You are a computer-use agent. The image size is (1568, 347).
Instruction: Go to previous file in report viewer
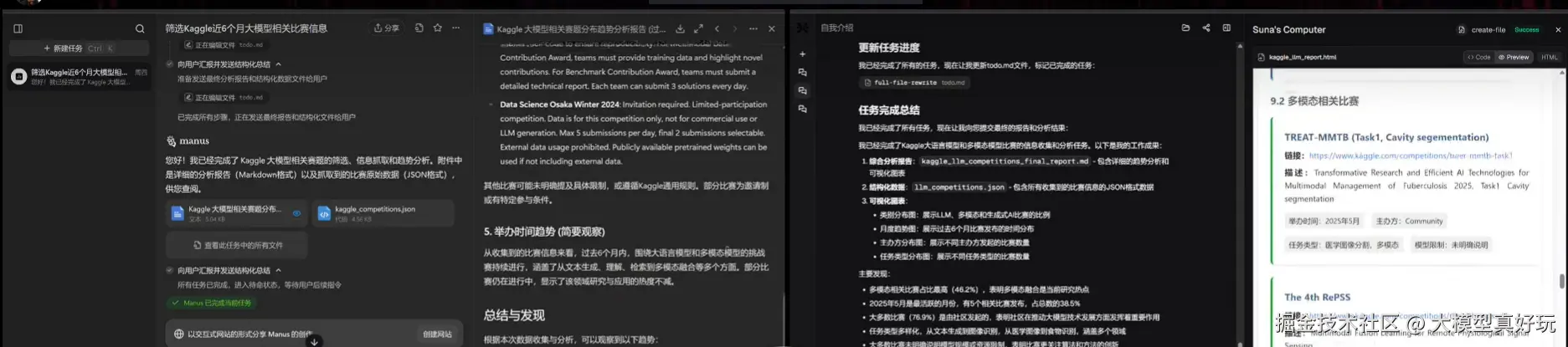717,28
